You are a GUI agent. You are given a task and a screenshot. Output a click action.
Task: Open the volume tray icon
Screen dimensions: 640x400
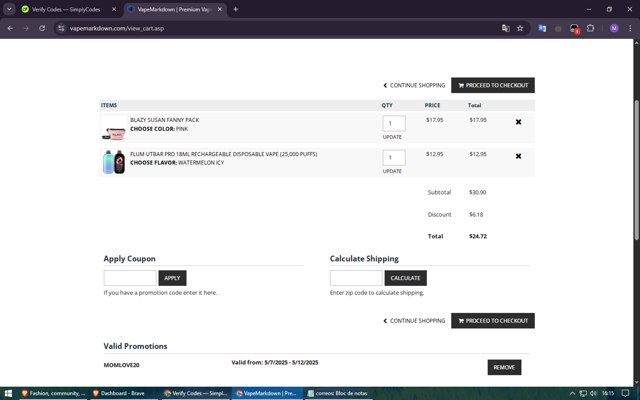[x=593, y=393]
